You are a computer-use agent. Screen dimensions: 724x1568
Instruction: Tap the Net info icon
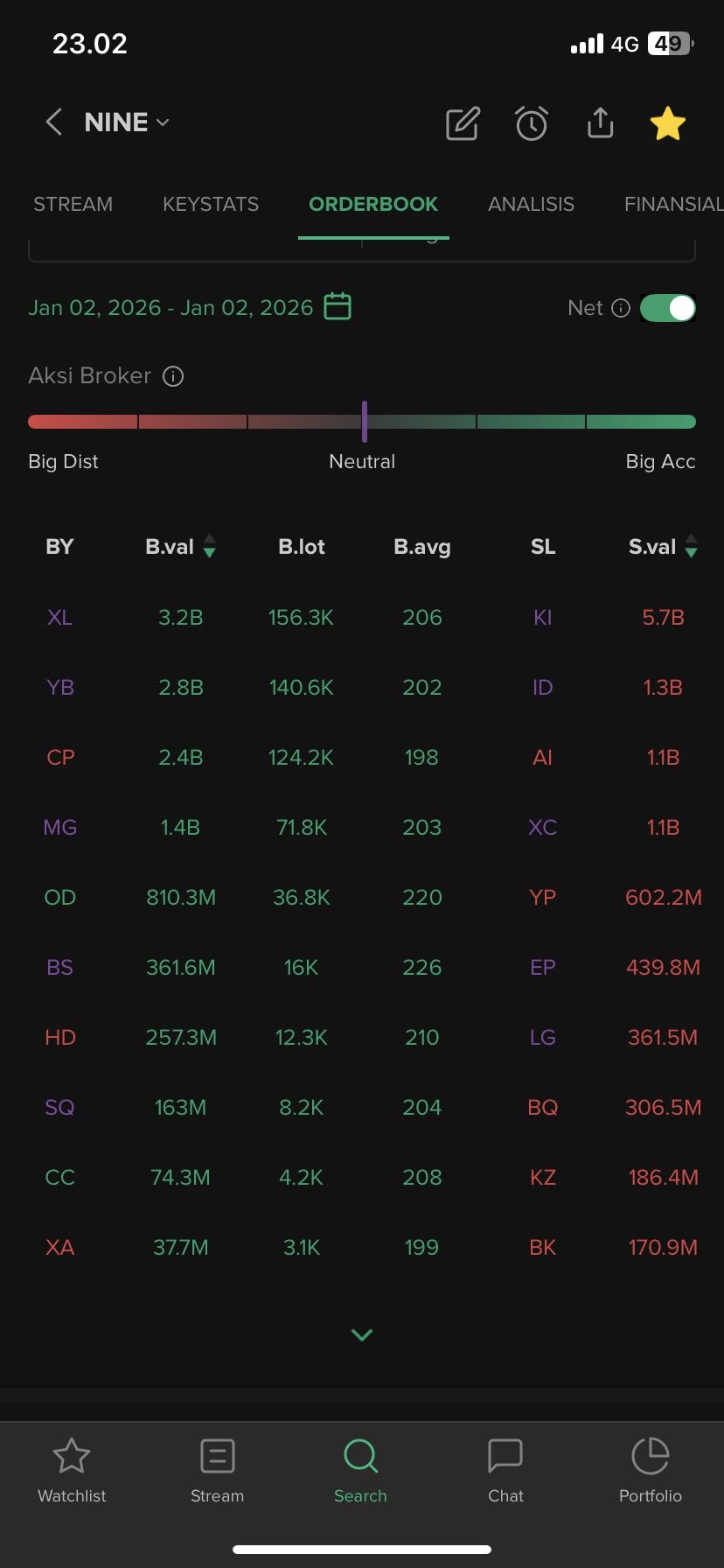click(621, 308)
